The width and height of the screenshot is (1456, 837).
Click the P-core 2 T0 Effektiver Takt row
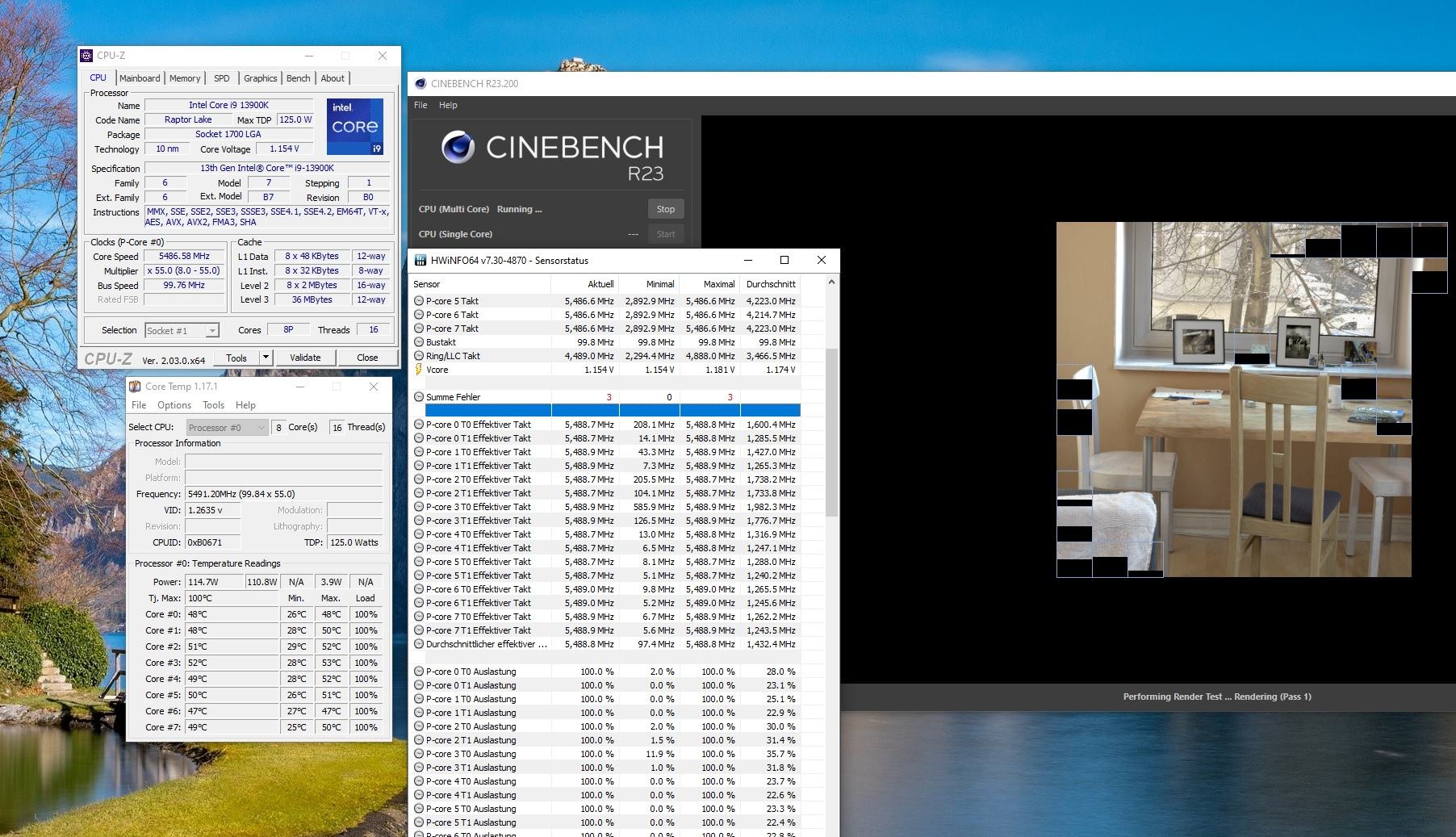click(x=607, y=479)
